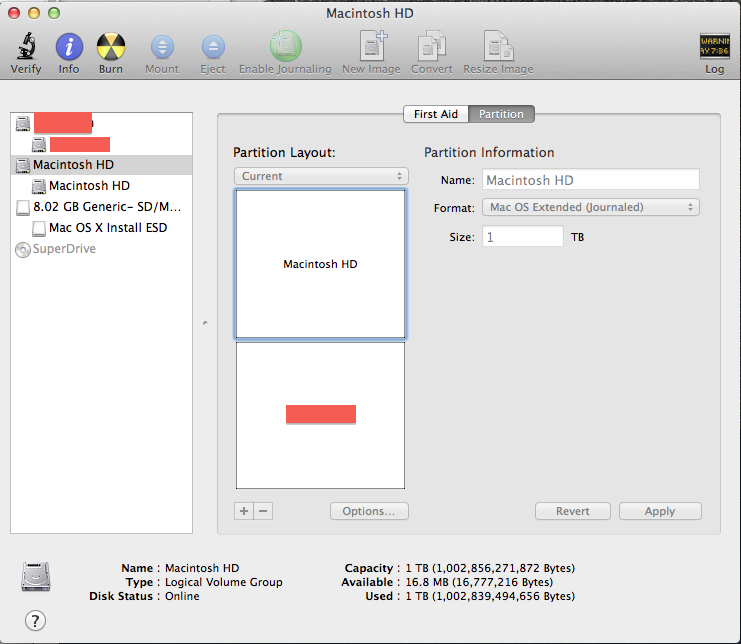Click the Partition Information heading
The width and height of the screenshot is (741, 644).
pyautogui.click(x=489, y=153)
